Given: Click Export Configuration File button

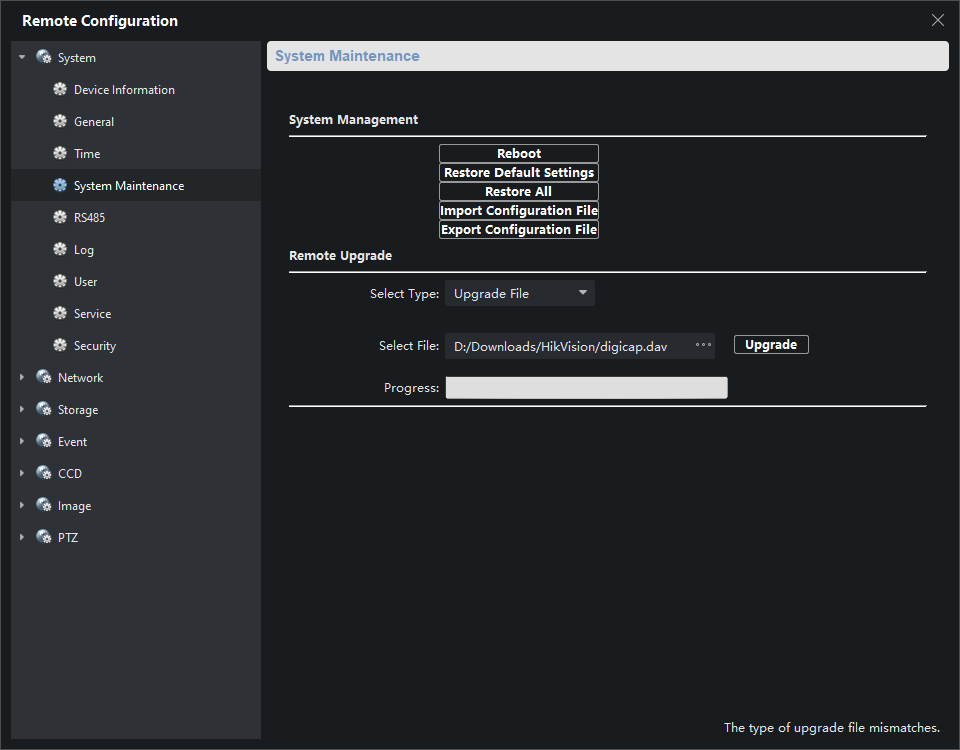Looking at the screenshot, I should (519, 230).
